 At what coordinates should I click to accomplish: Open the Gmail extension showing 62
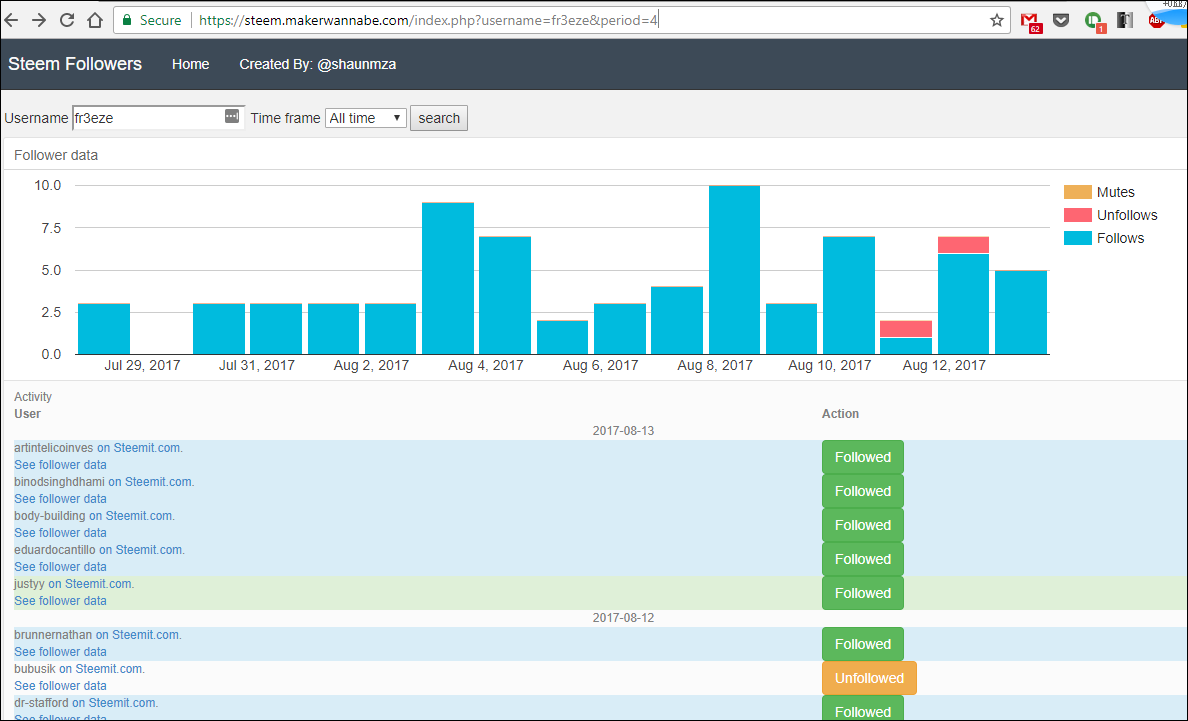click(x=1030, y=21)
